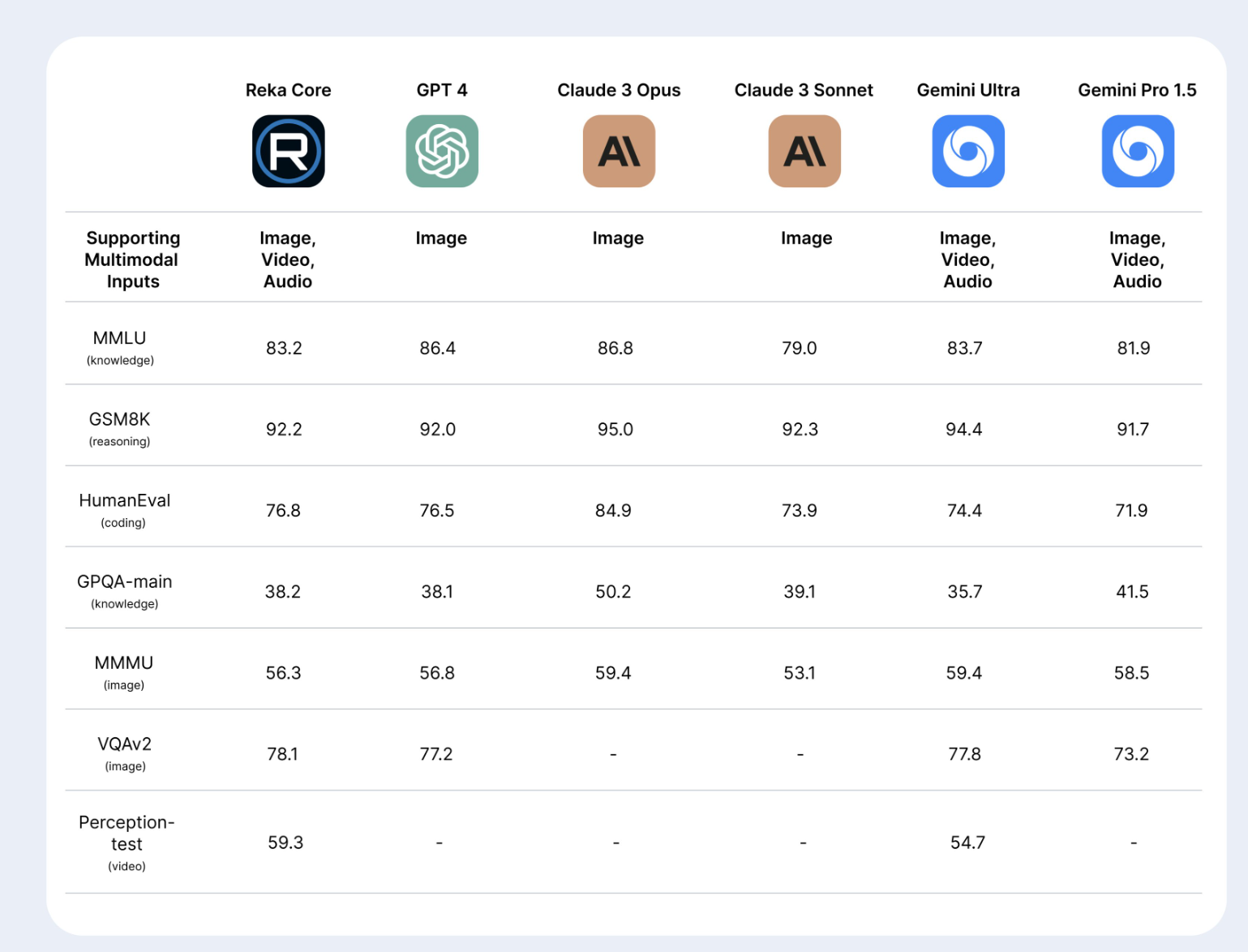
Task: Click the GPT 4 OpenAI logo icon
Action: coord(442,151)
